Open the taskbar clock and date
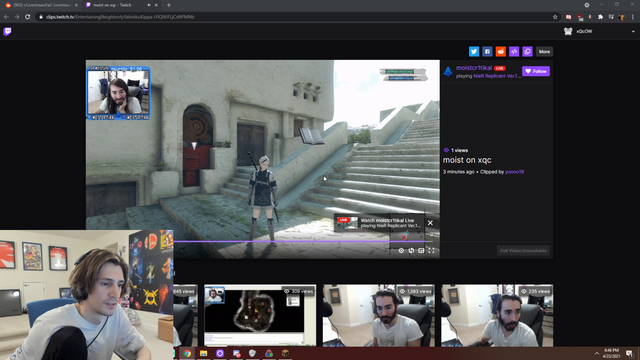640x360 pixels. [611, 353]
